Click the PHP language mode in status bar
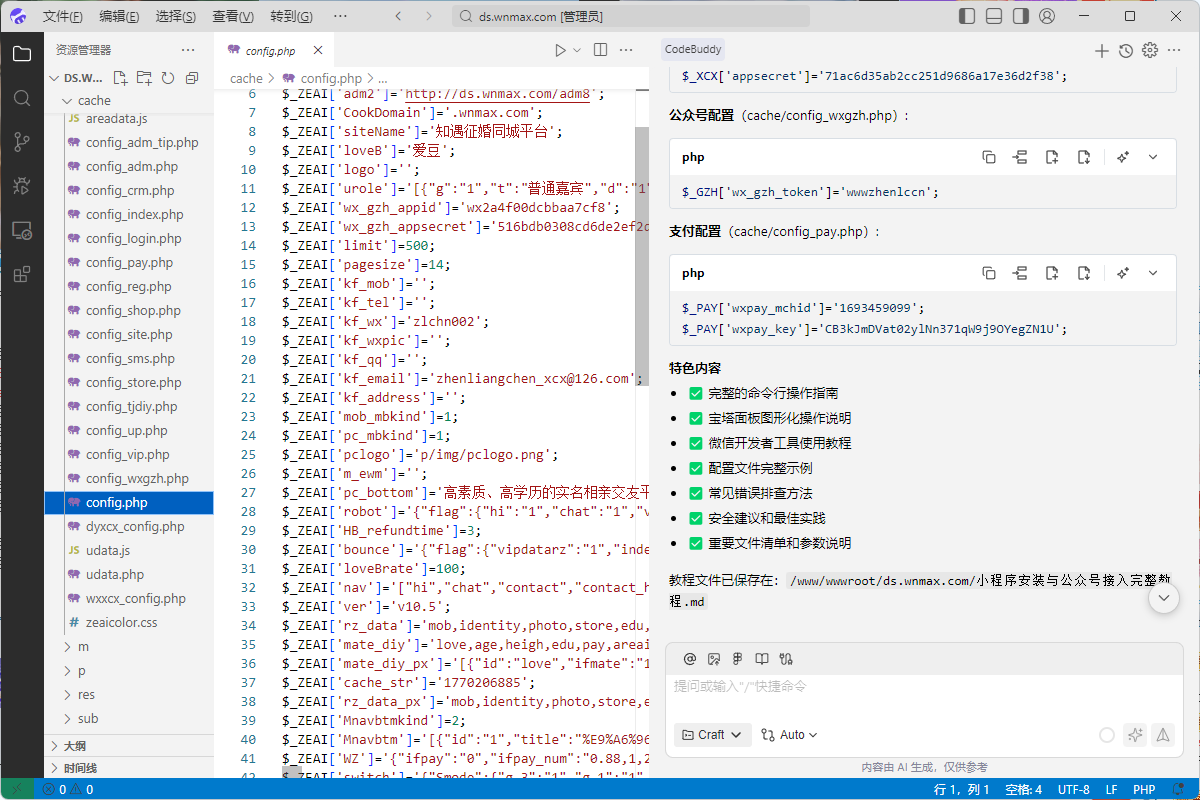 (x=1144, y=790)
